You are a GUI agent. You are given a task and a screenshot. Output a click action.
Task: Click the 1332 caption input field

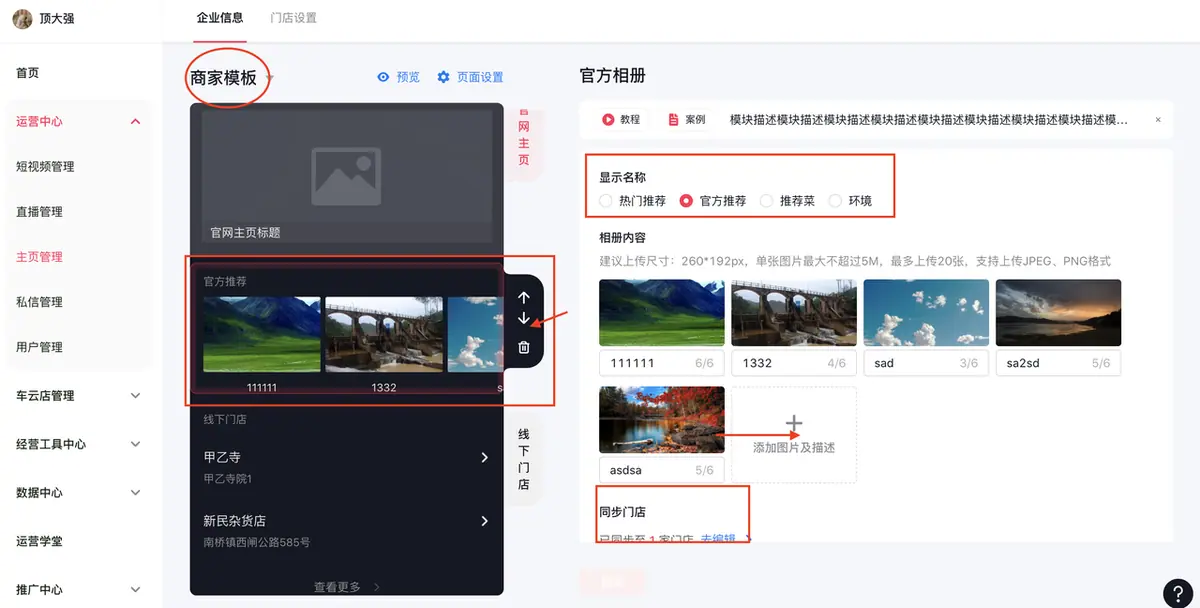point(794,363)
